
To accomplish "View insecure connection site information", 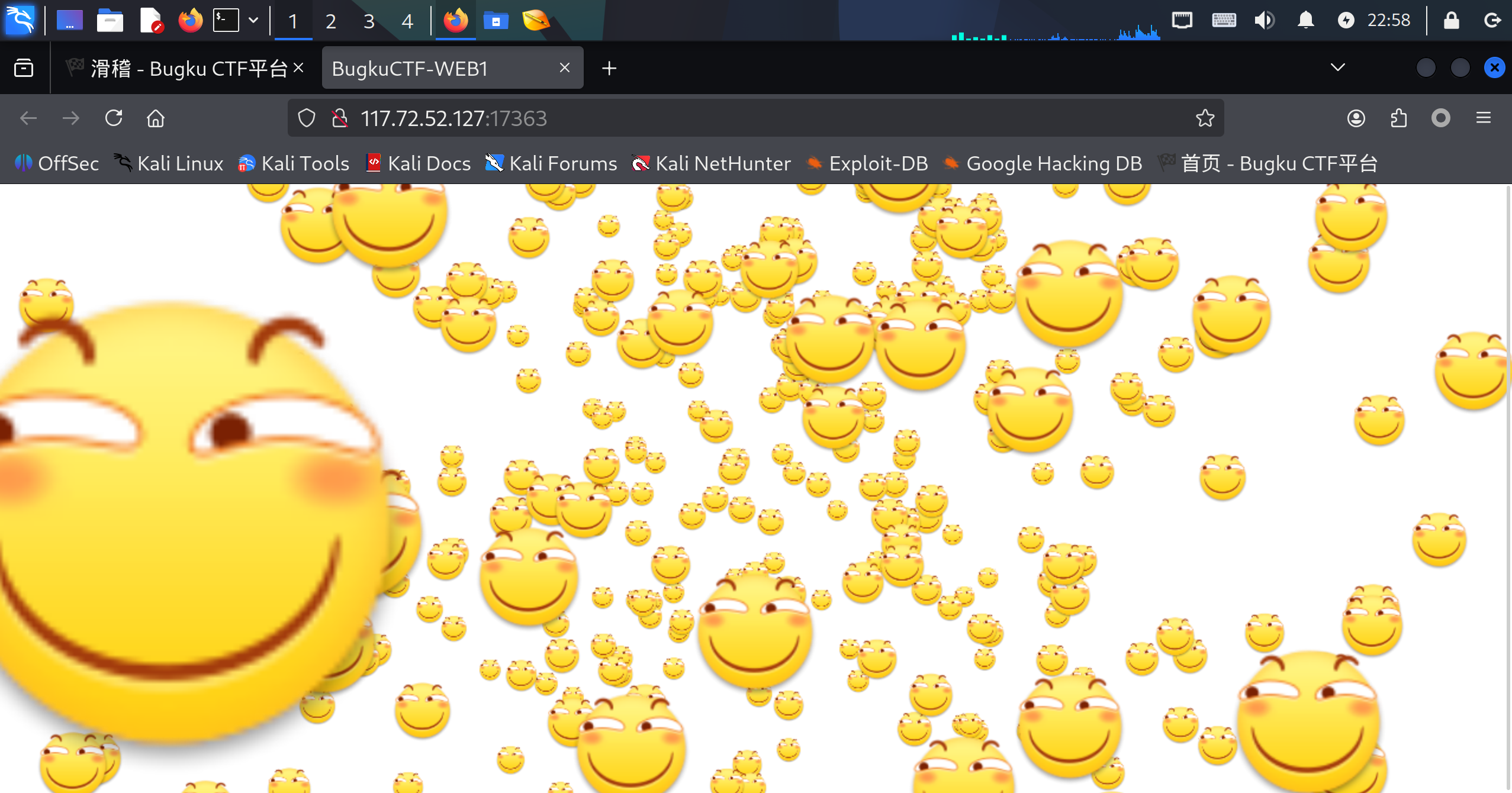I will tap(340, 118).
